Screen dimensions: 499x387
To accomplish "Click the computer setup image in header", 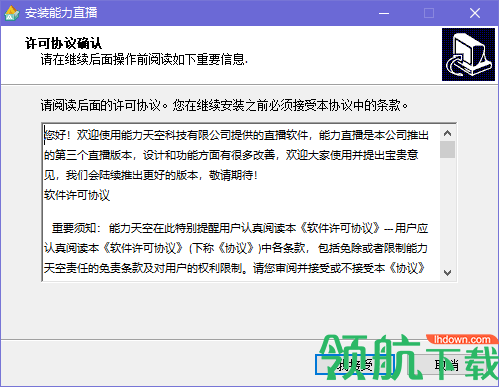I will [468, 54].
